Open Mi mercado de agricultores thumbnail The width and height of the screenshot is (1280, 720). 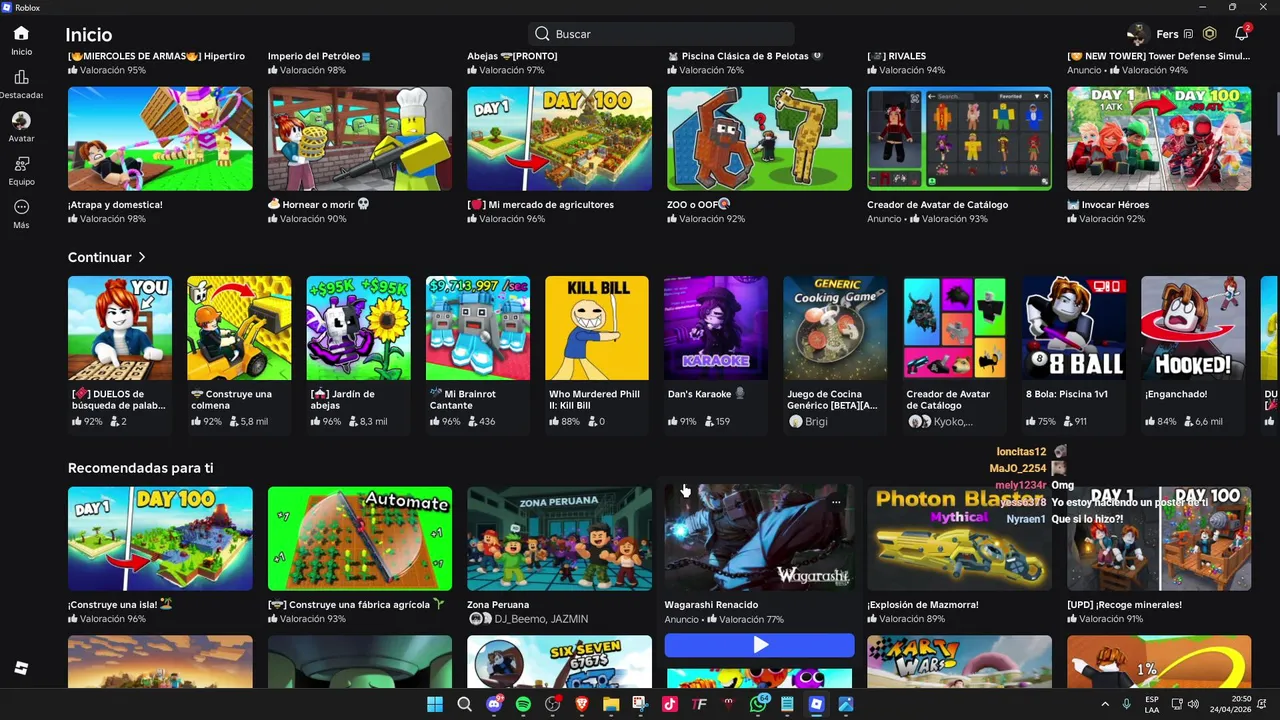click(559, 138)
